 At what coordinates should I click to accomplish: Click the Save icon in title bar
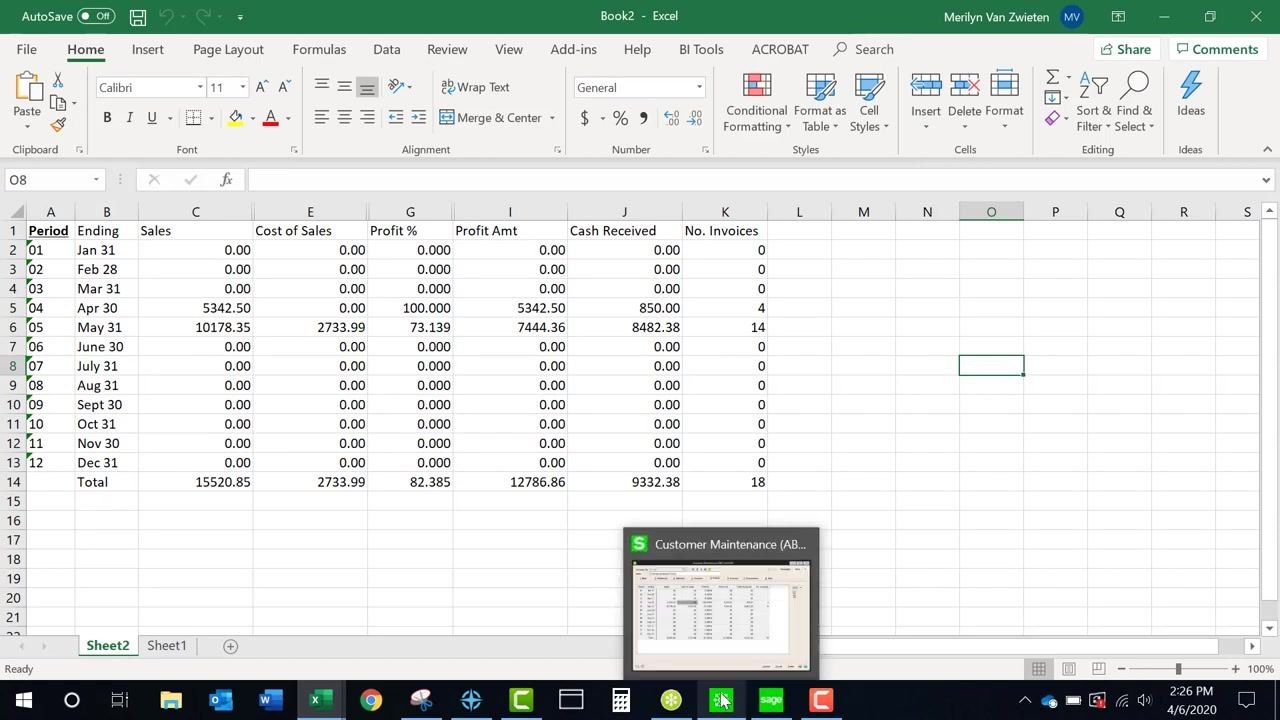pyautogui.click(x=138, y=17)
